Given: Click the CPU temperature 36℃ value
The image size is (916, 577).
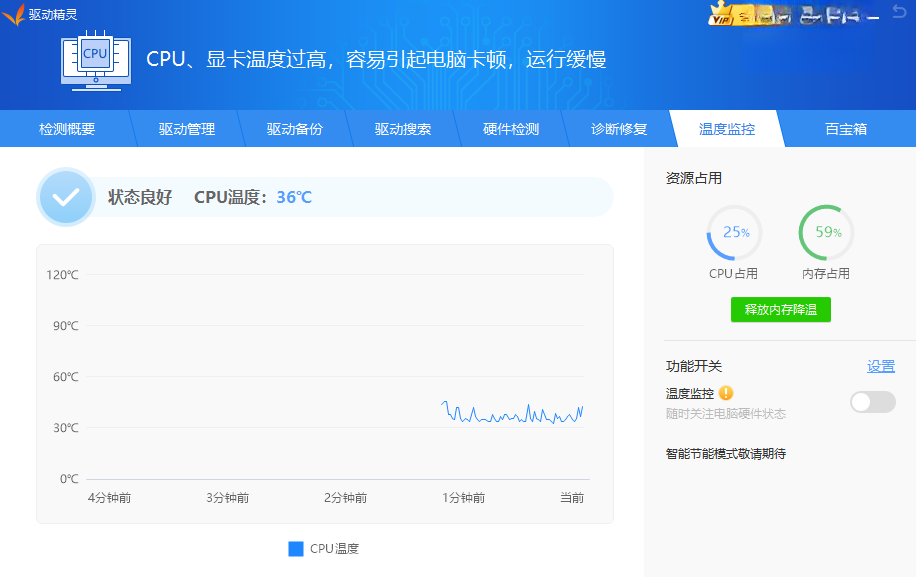Looking at the screenshot, I should pyautogui.click(x=294, y=197).
